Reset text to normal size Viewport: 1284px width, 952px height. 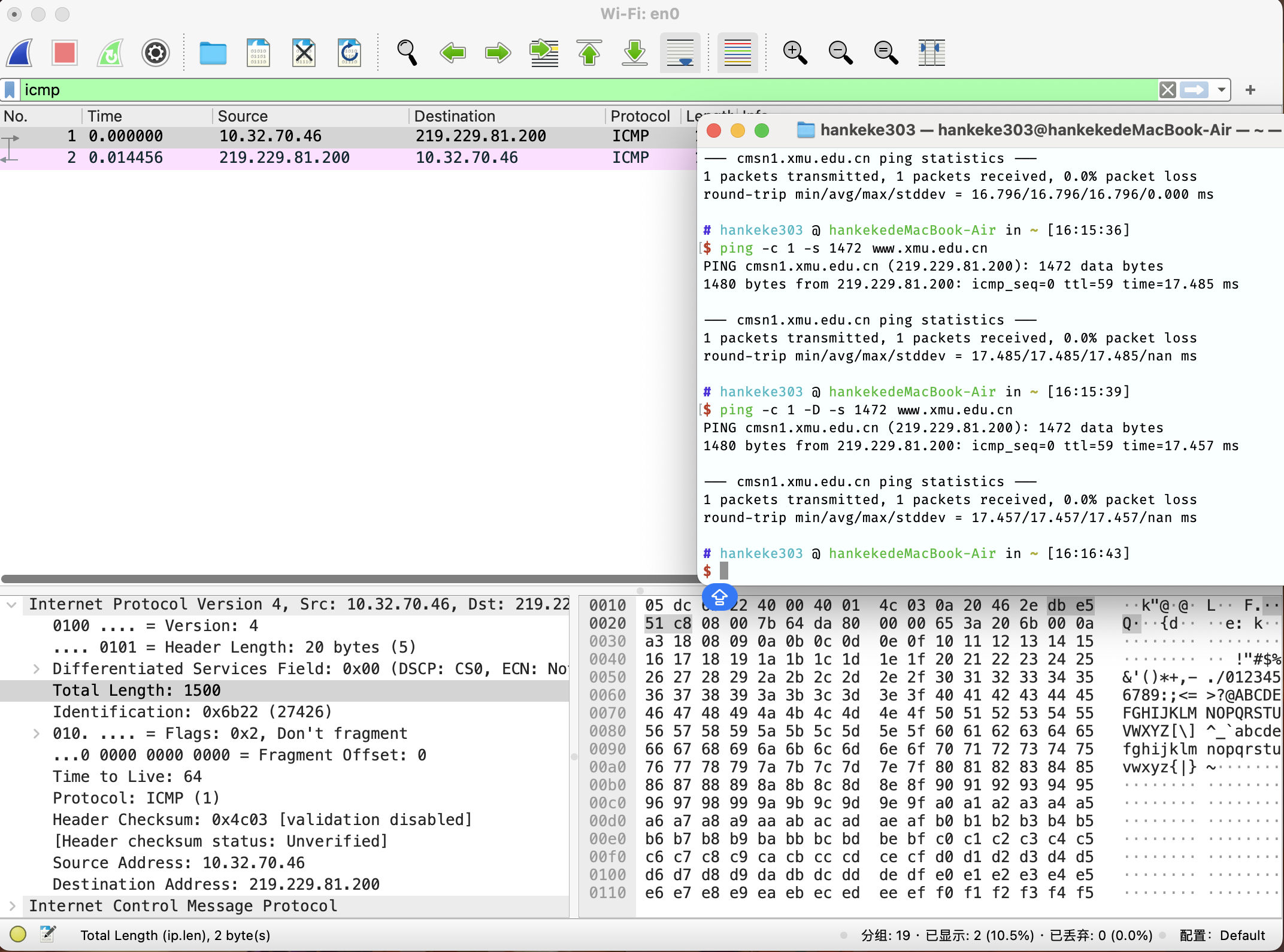886,53
